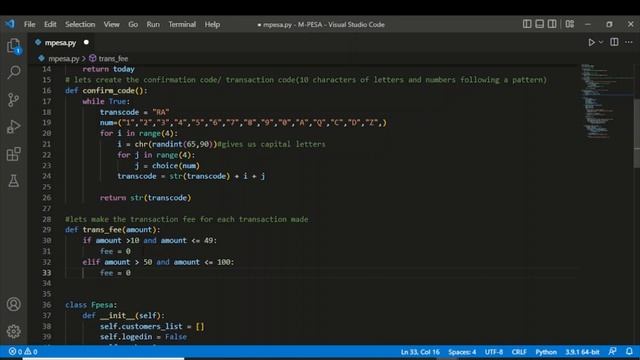Click line number 29 in gutter
Image resolution: width=640 pixels, height=360 pixels.
[47, 230]
